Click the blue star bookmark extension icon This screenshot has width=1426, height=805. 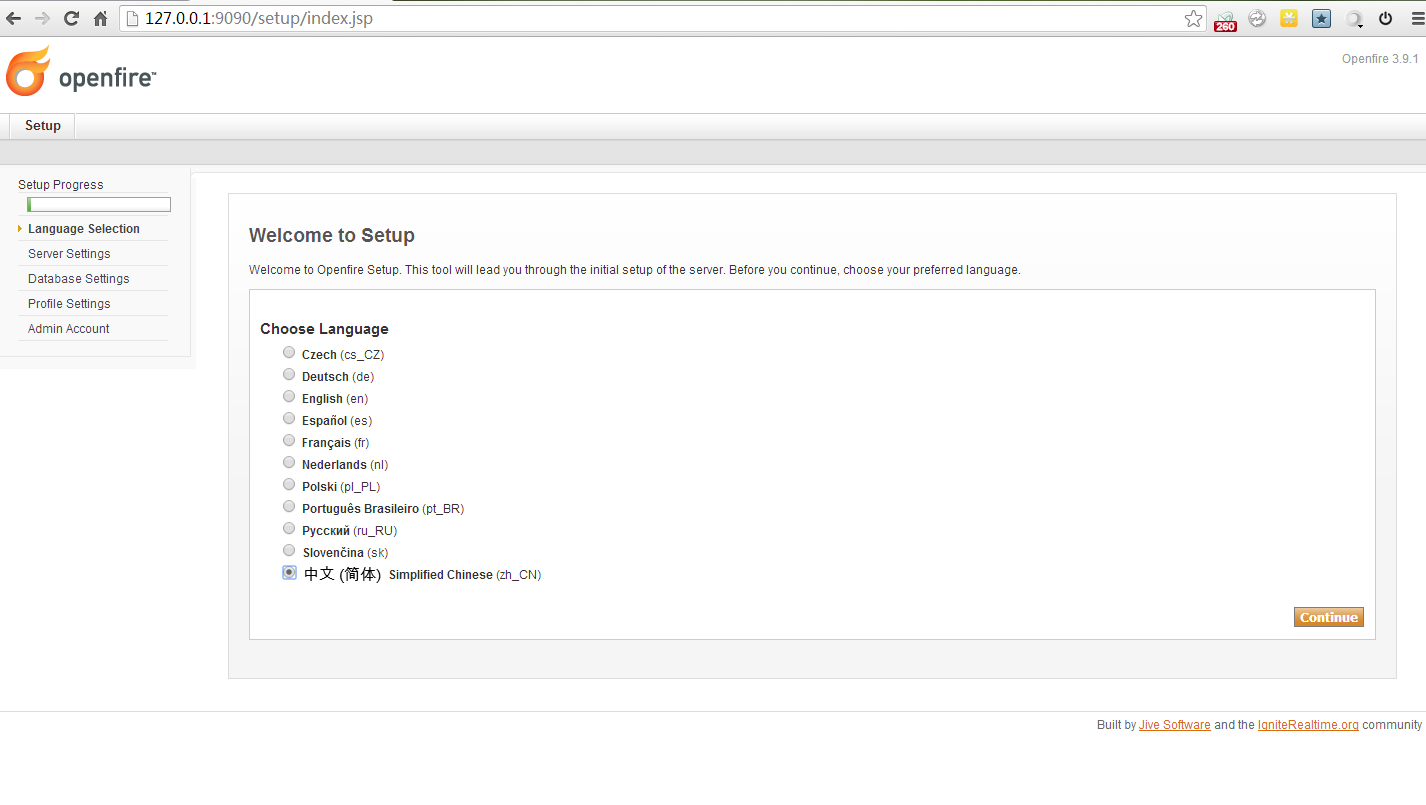pyautogui.click(x=1321, y=18)
